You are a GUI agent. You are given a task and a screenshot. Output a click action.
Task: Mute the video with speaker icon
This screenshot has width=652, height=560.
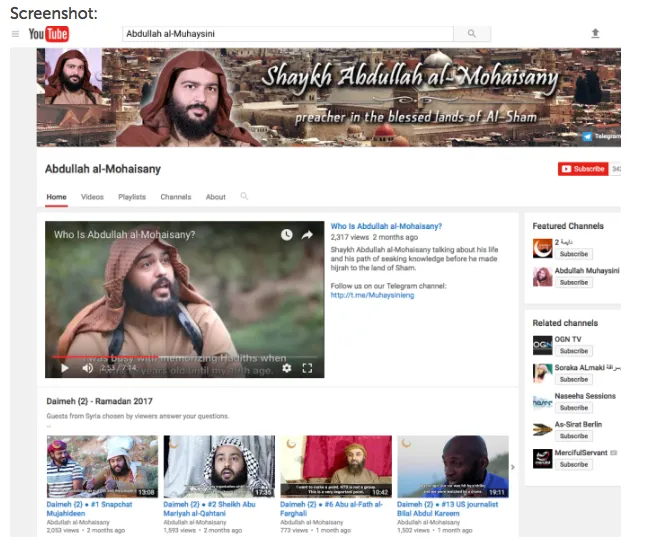coord(87,368)
